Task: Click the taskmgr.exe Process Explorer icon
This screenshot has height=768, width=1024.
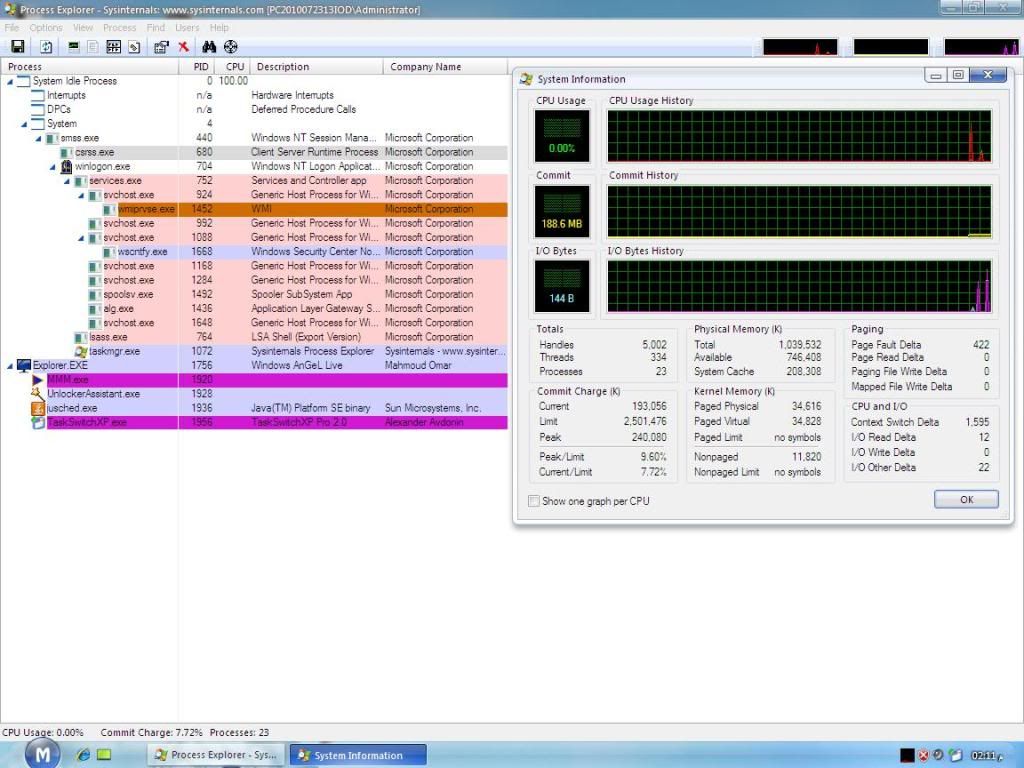Action: 80,351
